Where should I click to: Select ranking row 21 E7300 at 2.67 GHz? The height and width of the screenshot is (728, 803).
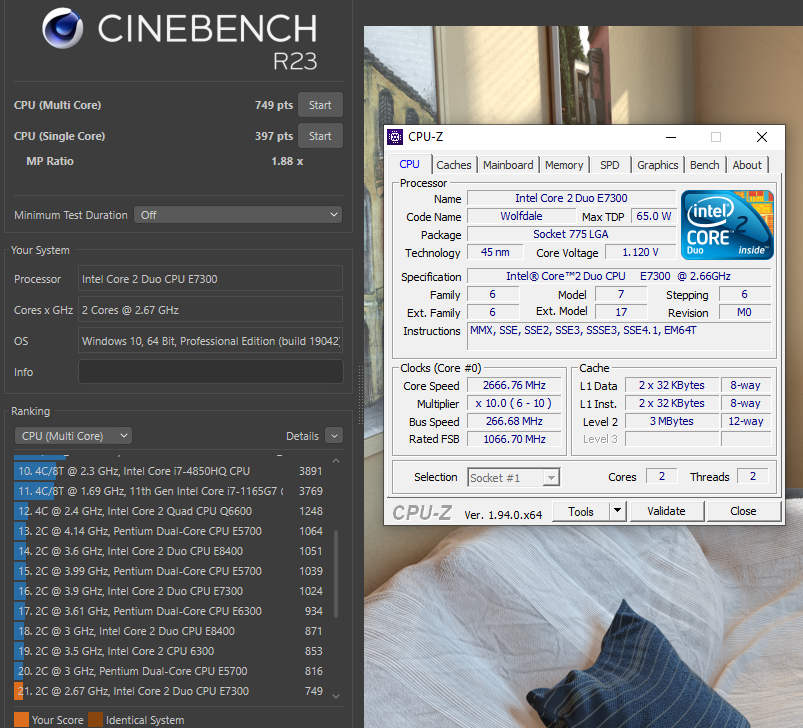(171, 691)
